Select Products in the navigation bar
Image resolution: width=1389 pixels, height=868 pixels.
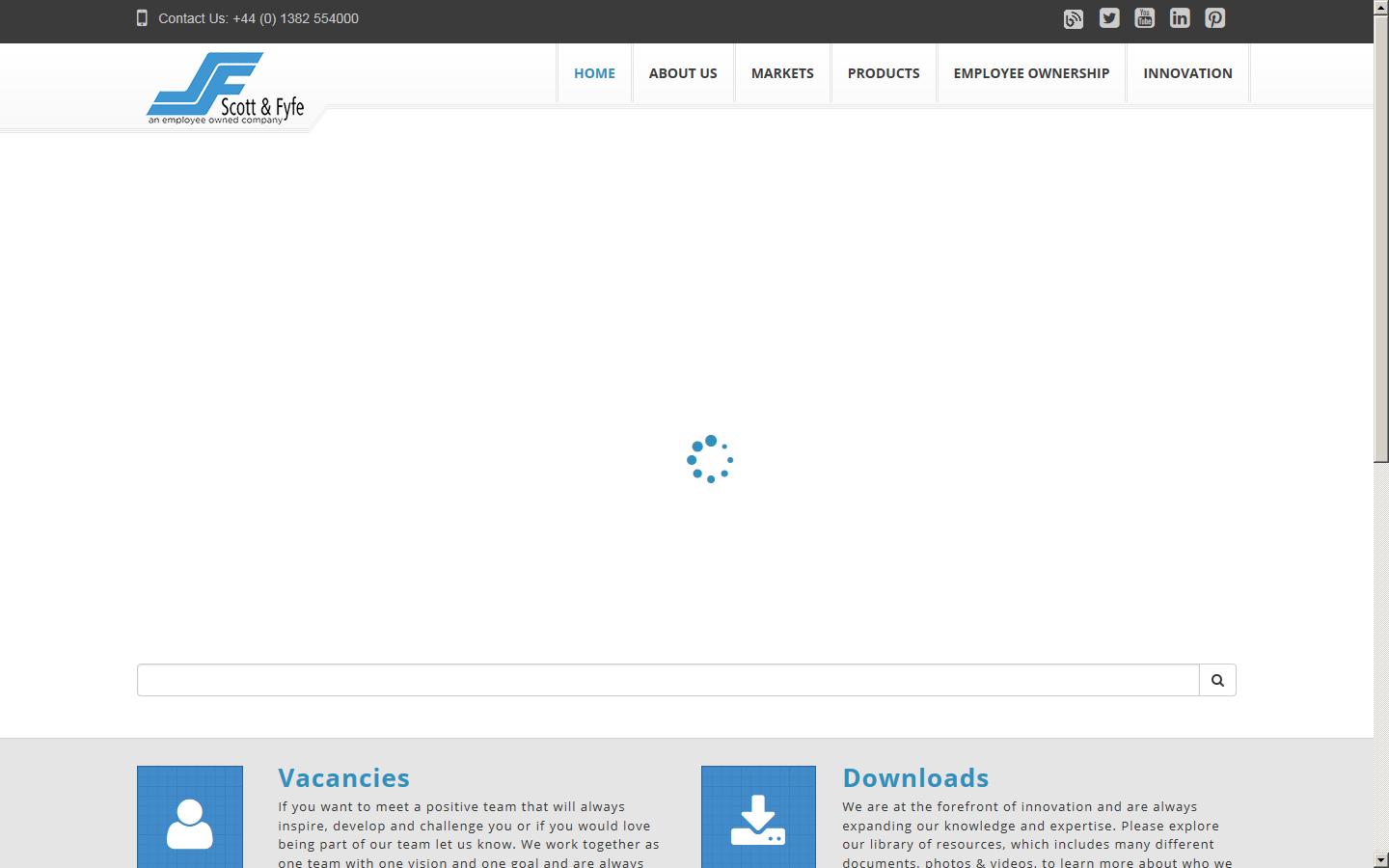(884, 73)
